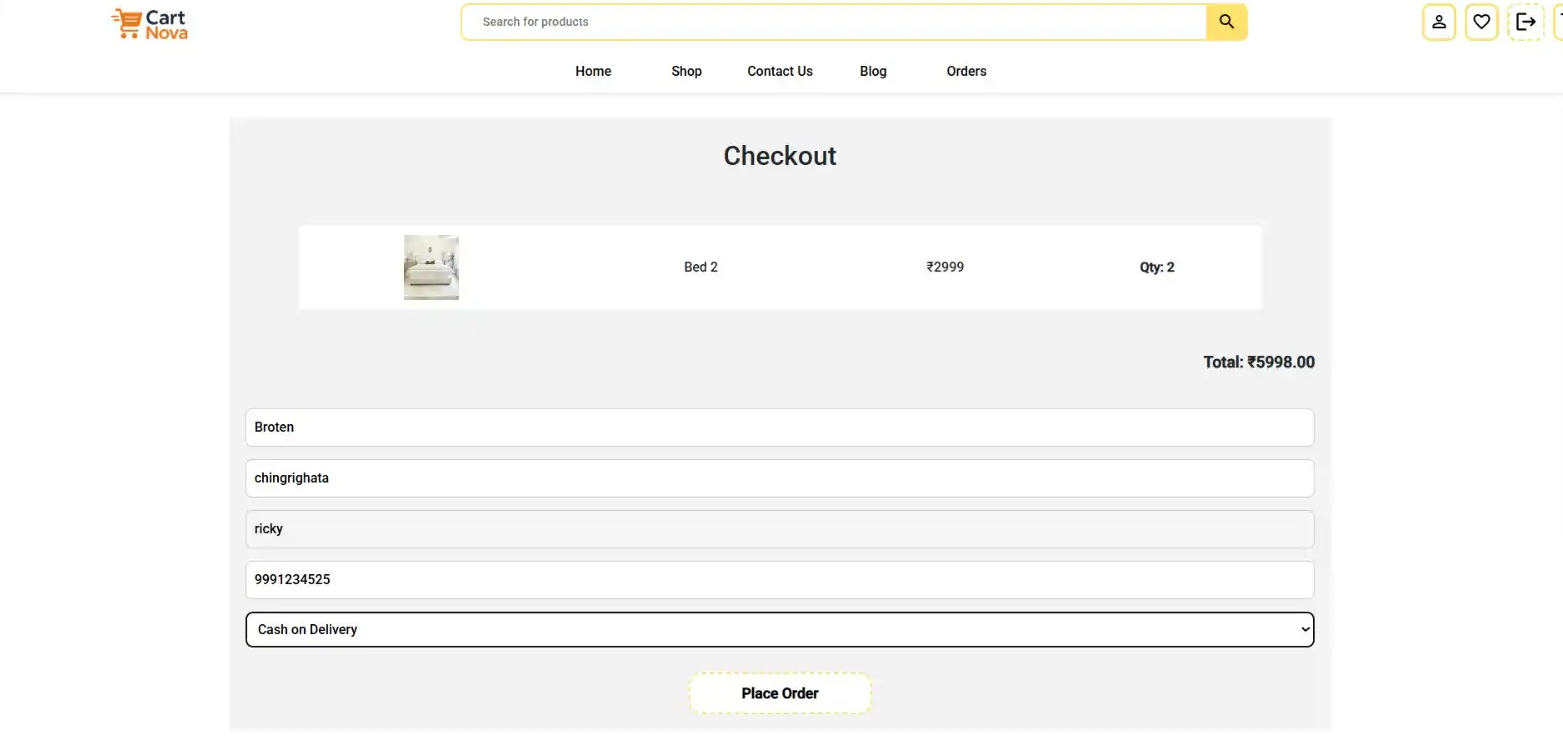Open the Blog link
The image size is (1563, 736).
(x=873, y=71)
